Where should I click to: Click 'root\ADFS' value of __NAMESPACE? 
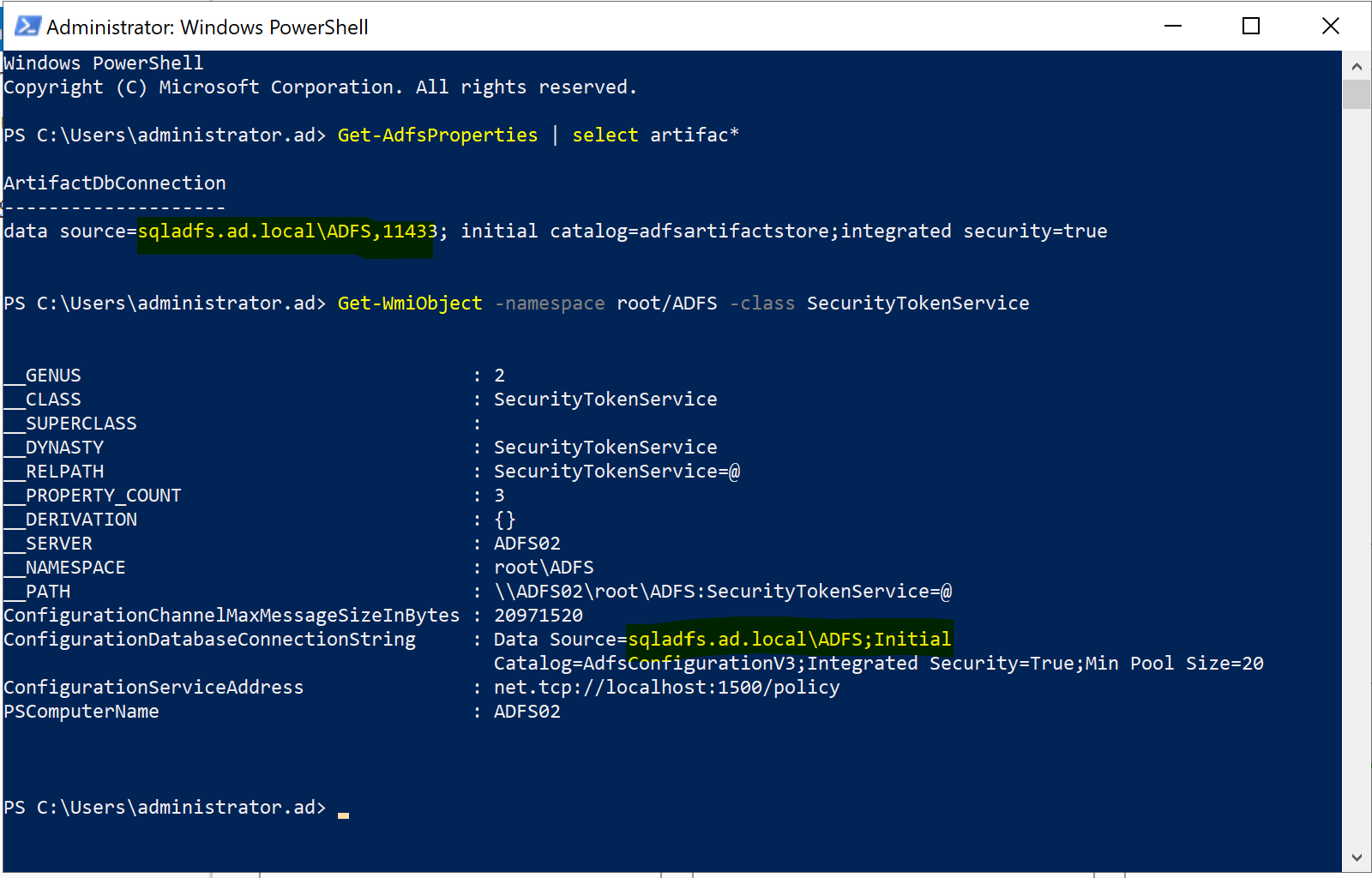[x=544, y=568]
